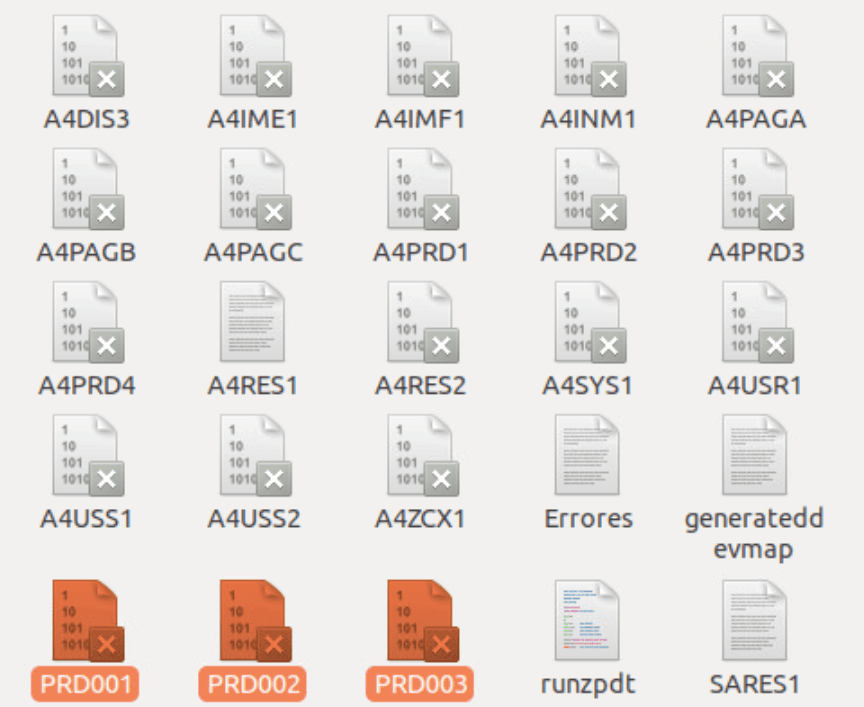The width and height of the screenshot is (864, 707).
Task: Click the A4IME1 file icon
Action: pos(253,56)
